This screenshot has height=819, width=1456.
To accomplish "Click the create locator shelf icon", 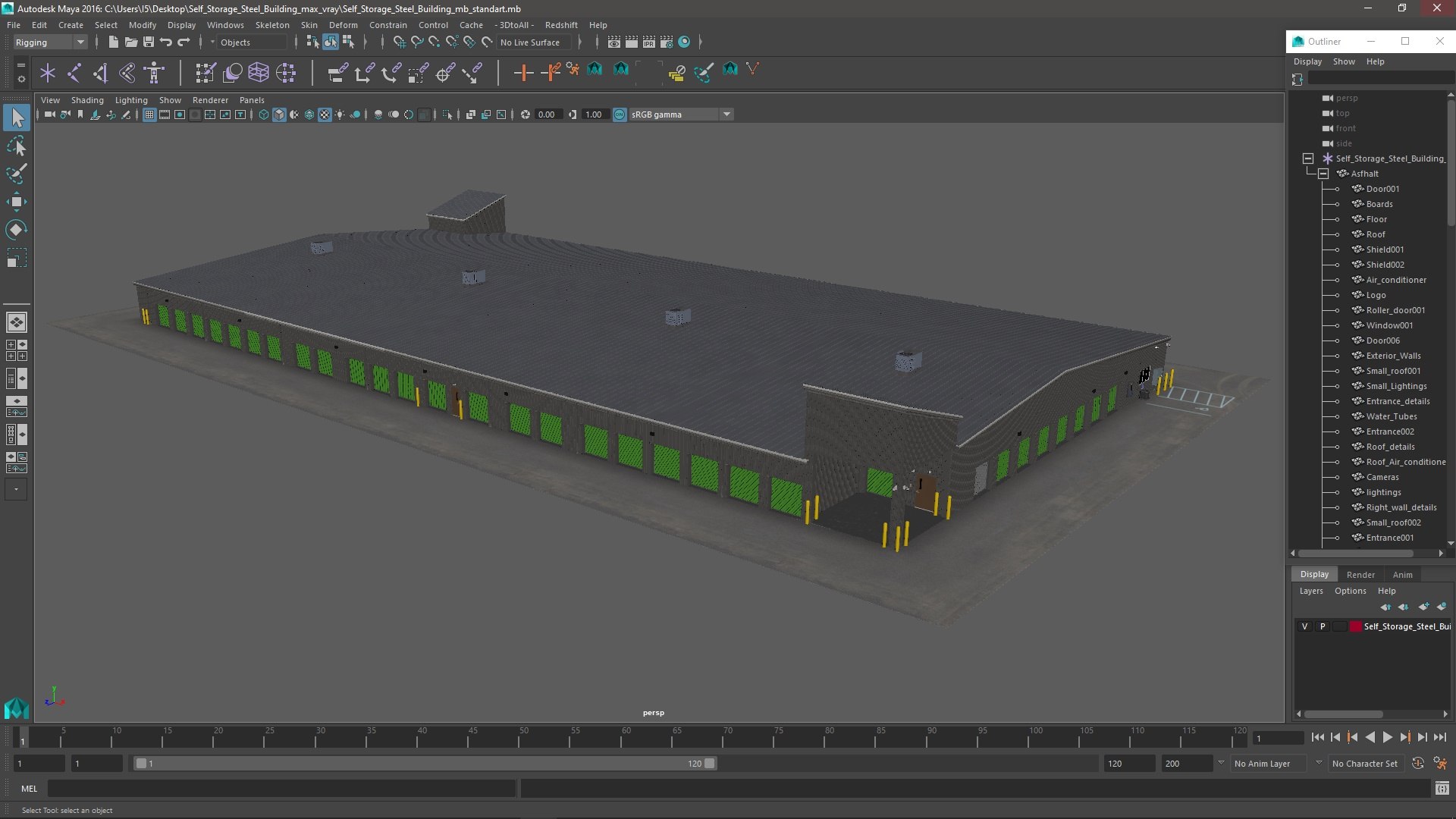I will coord(48,73).
